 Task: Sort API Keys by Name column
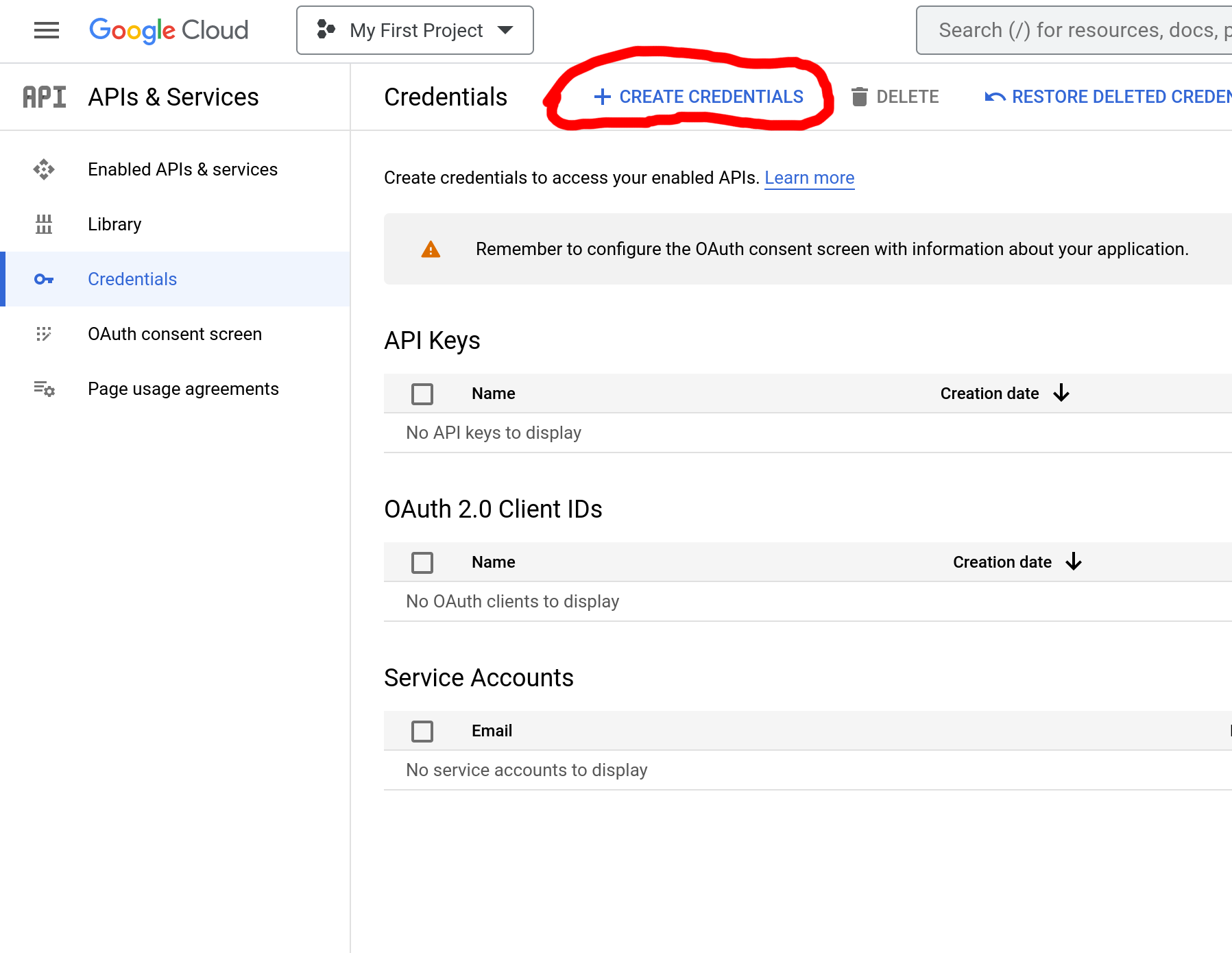coord(493,394)
